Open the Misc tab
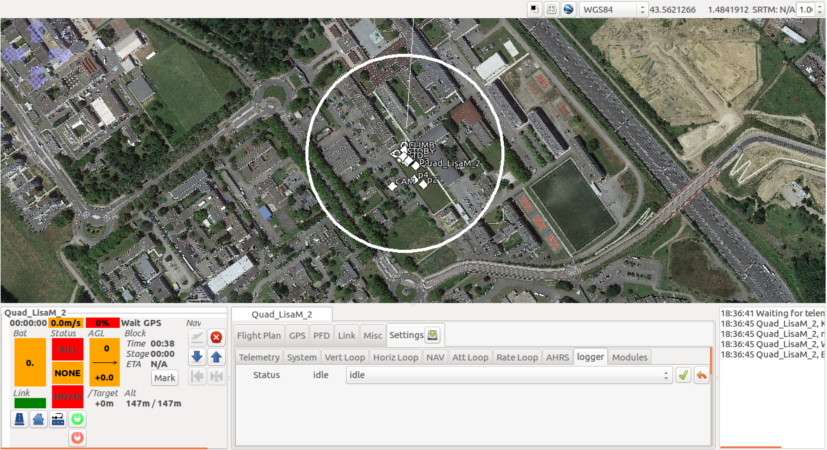Screen dimensions: 827x450 click(x=372, y=336)
